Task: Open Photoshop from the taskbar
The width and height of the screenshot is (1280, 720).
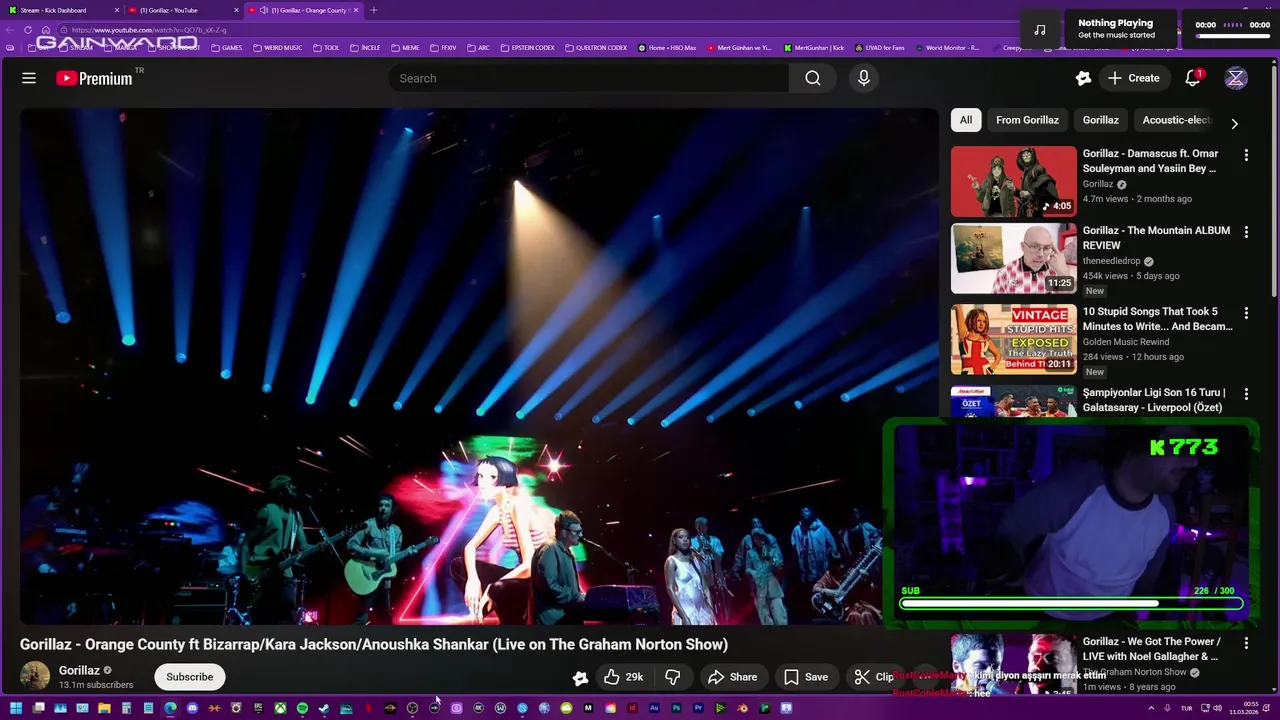Action: point(676,708)
